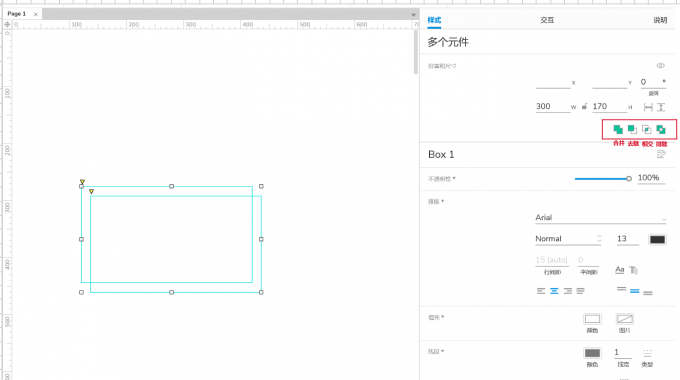
Task: Click the Subtract (去除) shapes icon
Action: tap(632, 129)
